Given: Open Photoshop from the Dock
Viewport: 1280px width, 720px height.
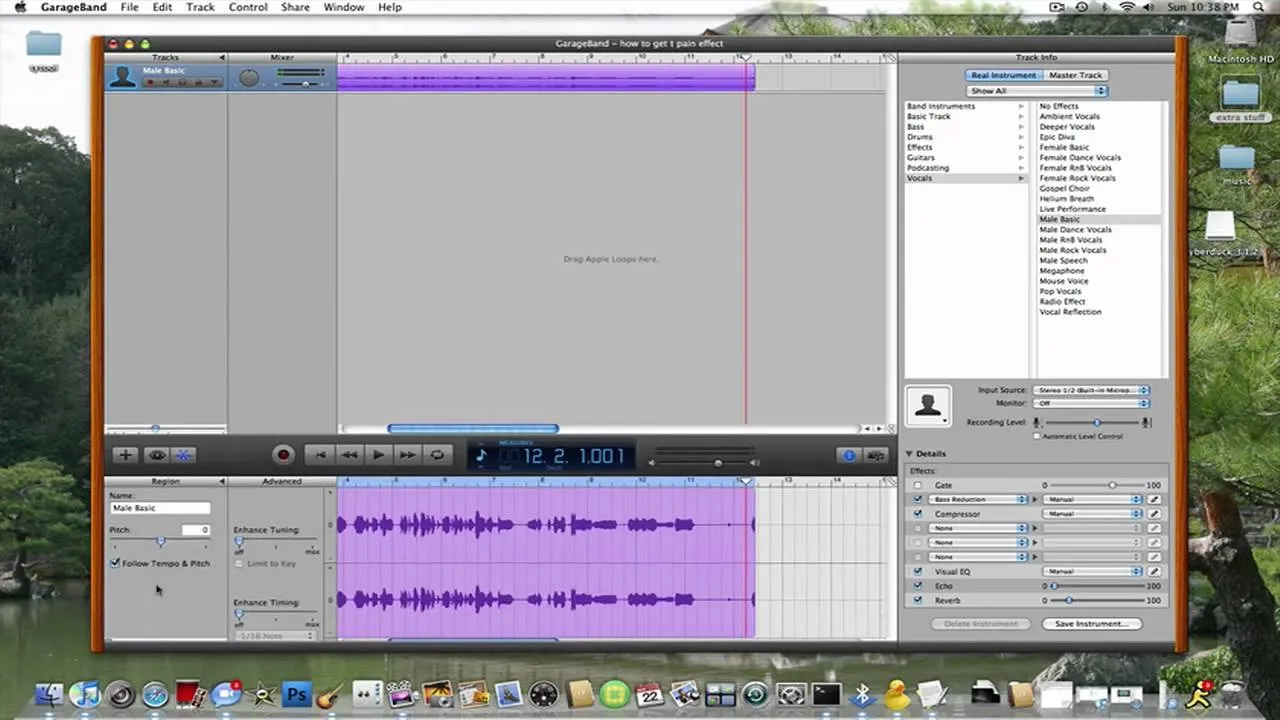Looking at the screenshot, I should 297,693.
